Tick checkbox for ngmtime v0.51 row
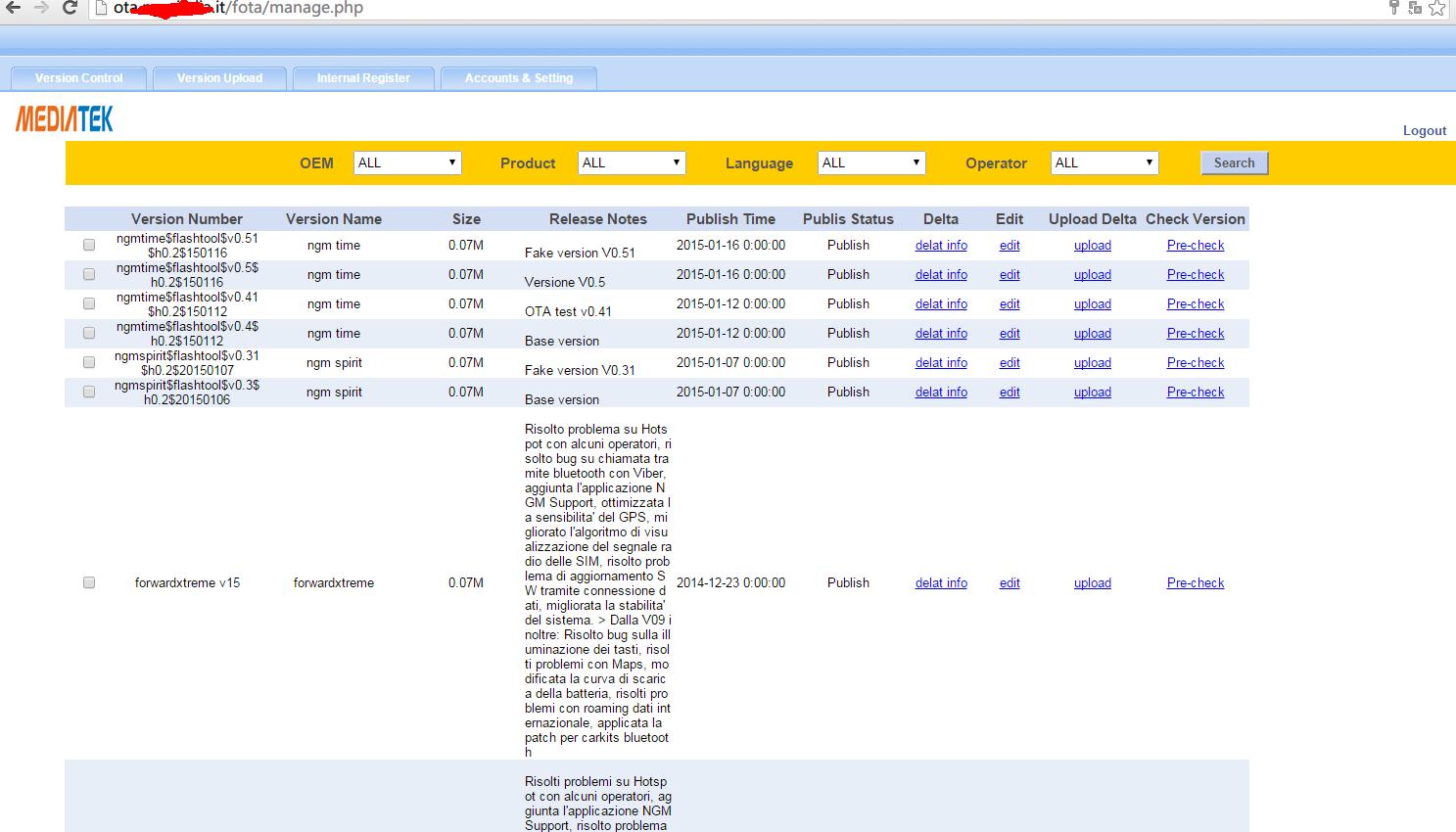The image size is (1456, 832). [89, 245]
